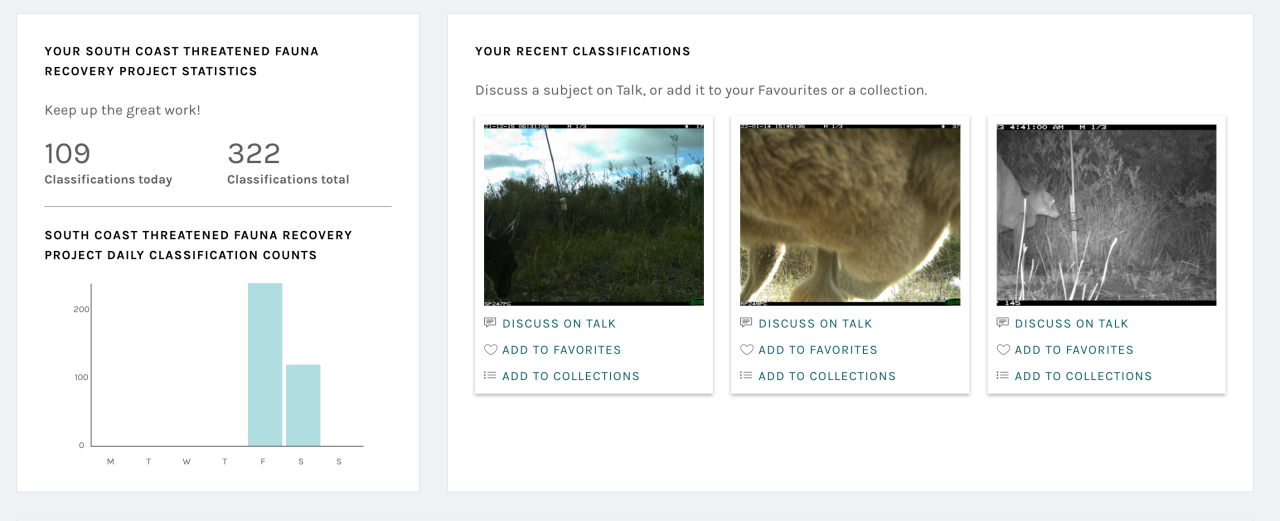
Task: Add night-vision photo to collections
Action: [1083, 376]
